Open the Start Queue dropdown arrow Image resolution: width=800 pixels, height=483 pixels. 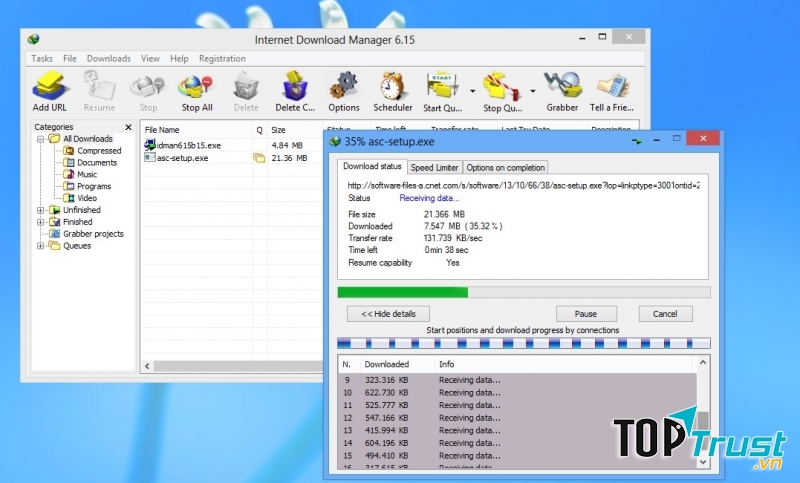472,91
